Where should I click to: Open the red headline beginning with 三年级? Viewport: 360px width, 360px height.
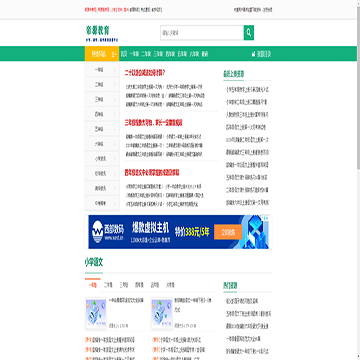coord(154,123)
